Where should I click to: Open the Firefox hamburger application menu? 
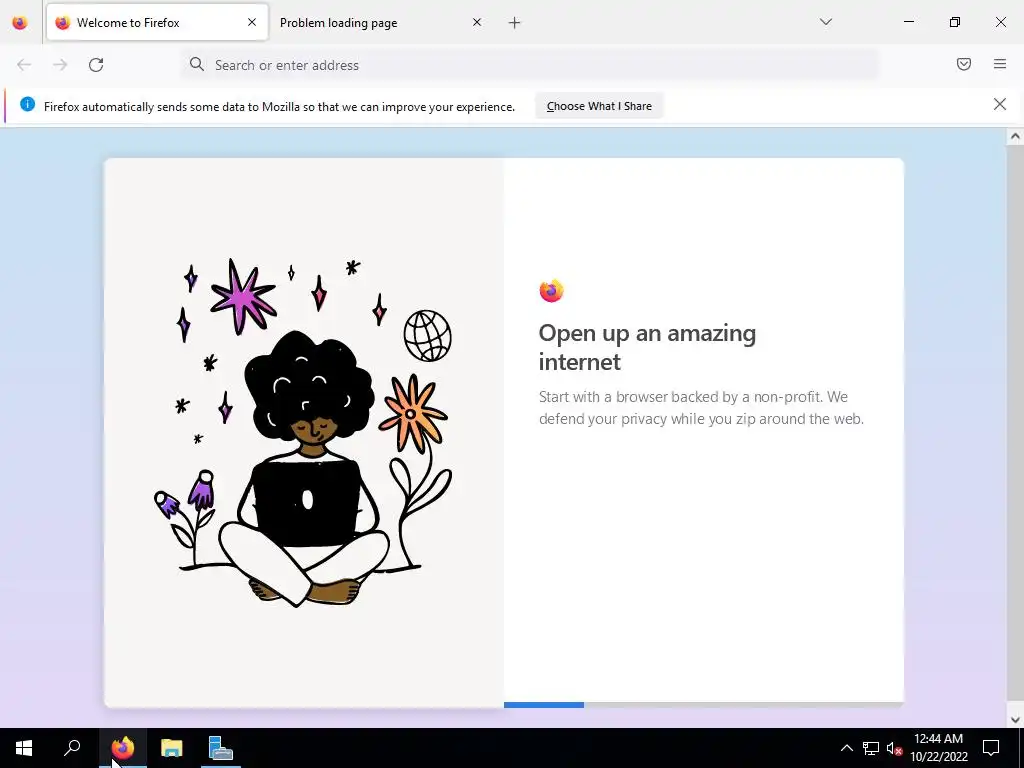1000,64
